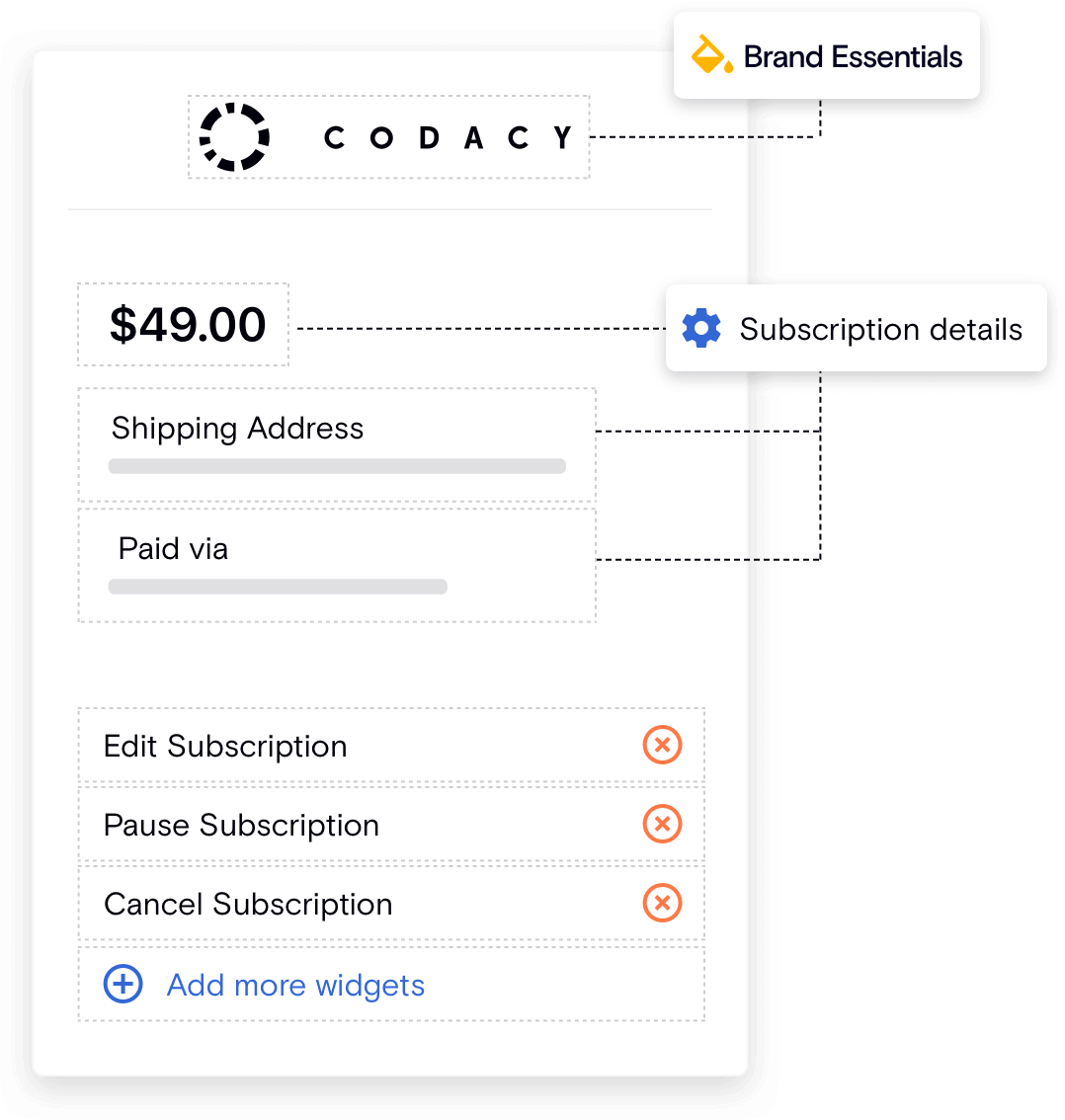This screenshot has height=1120, width=1065.
Task: Select the Edit Subscription widget label
Action: click(x=225, y=746)
